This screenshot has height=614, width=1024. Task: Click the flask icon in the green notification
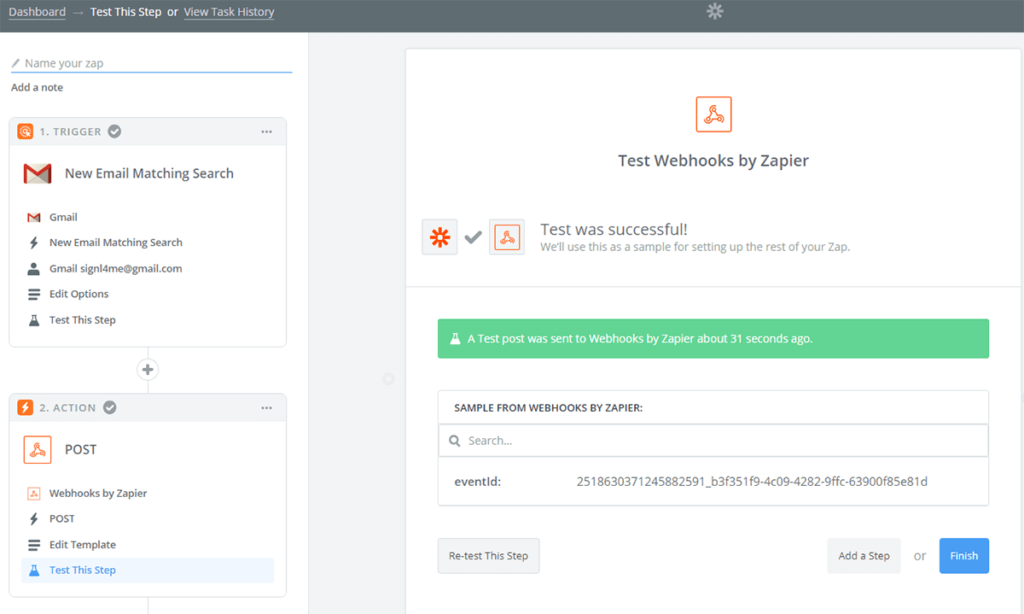coord(455,338)
